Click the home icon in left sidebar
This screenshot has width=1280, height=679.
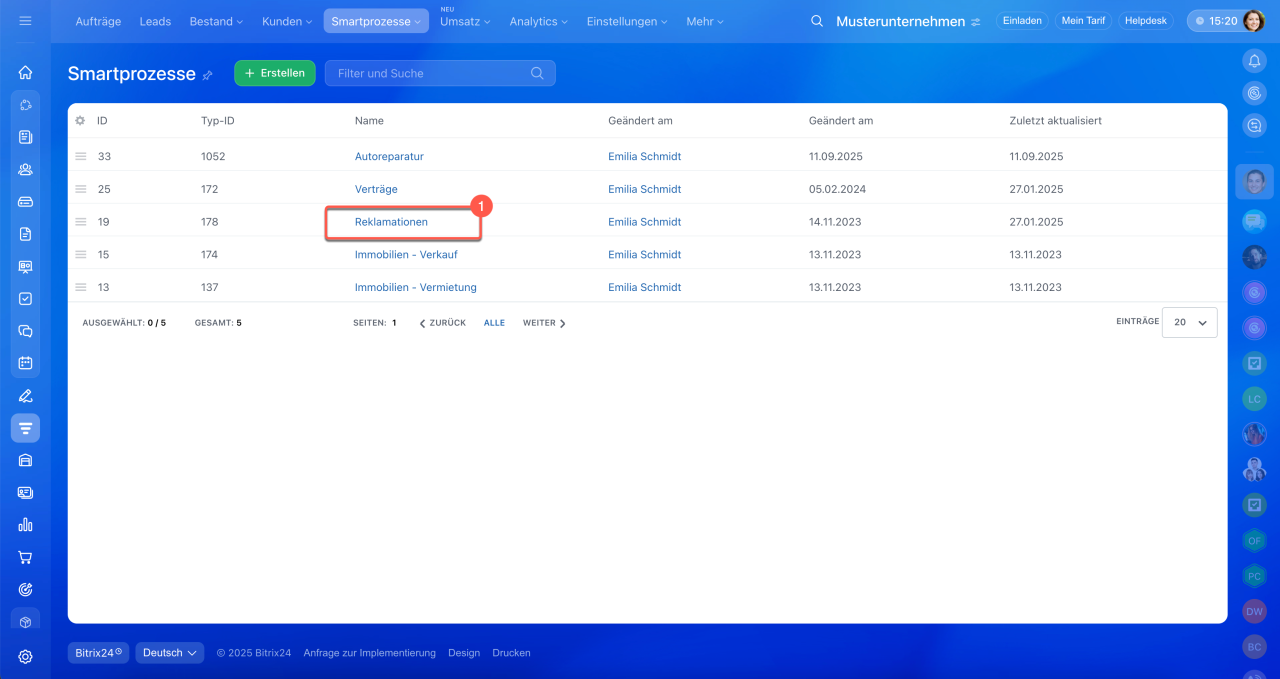[x=25, y=72]
